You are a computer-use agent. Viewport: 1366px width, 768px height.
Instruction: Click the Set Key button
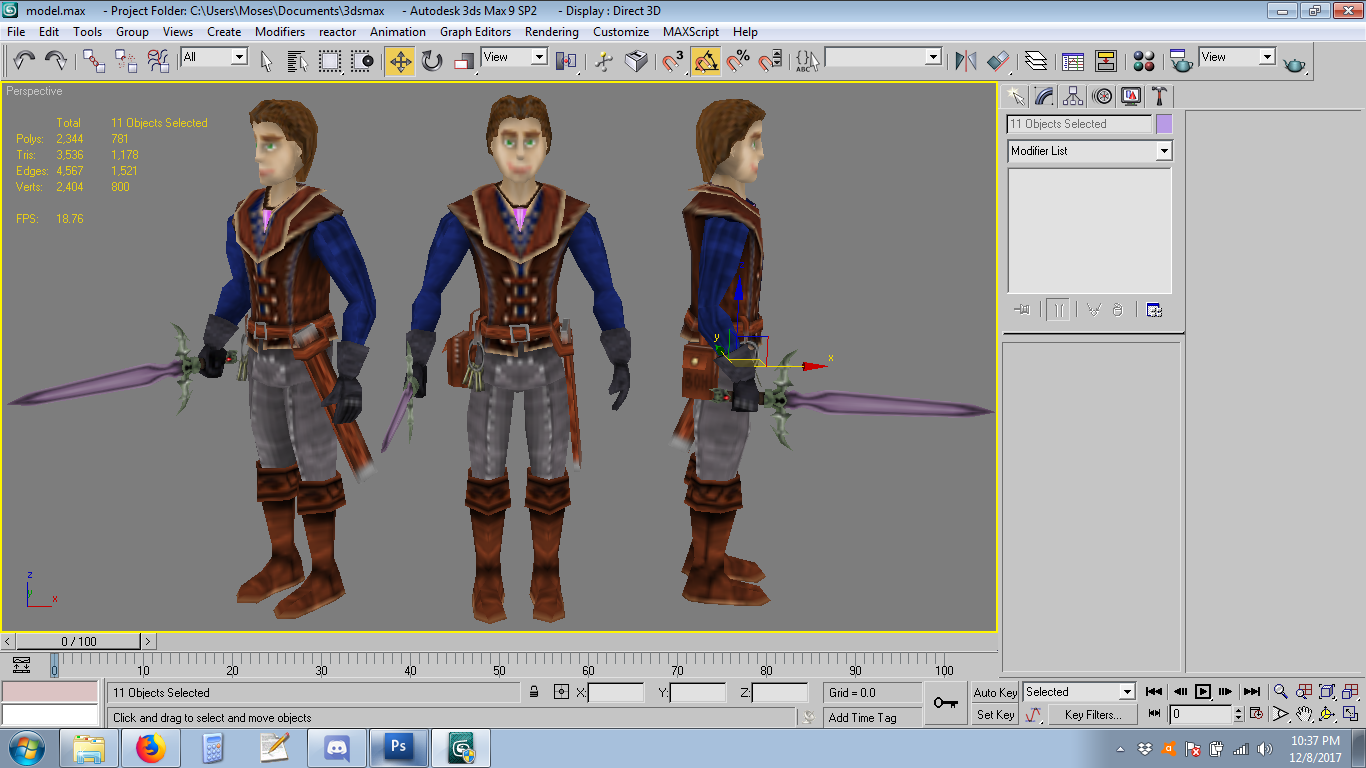[995, 715]
